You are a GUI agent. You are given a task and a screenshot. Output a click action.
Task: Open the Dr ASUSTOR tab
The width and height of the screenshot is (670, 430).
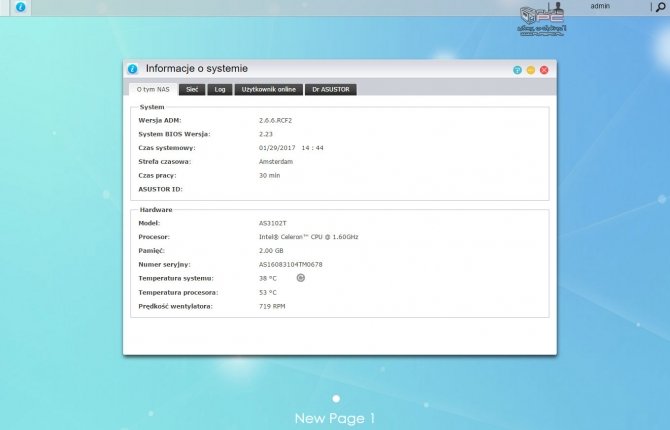(330, 89)
